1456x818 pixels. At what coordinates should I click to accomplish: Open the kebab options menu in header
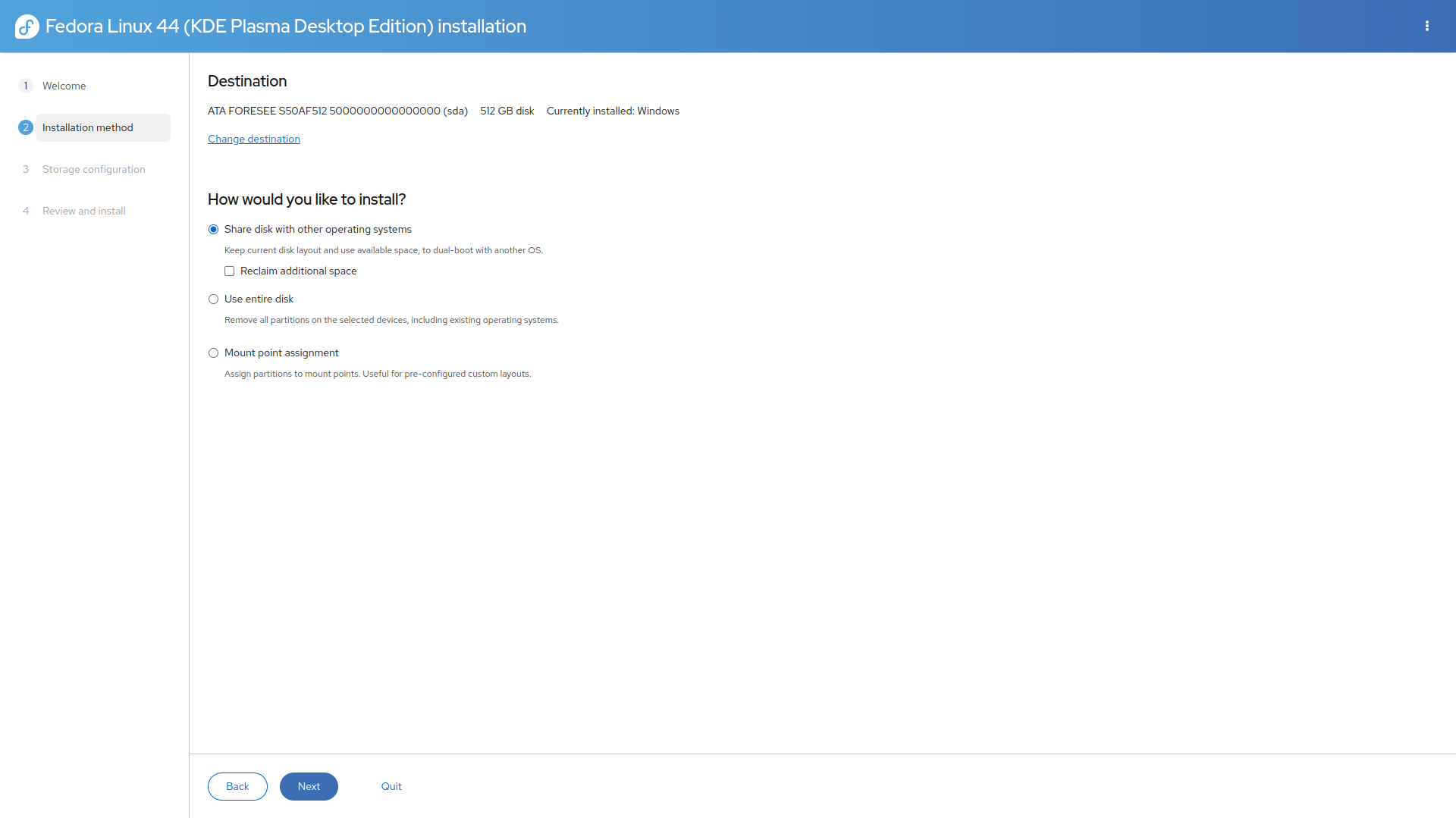[1427, 26]
